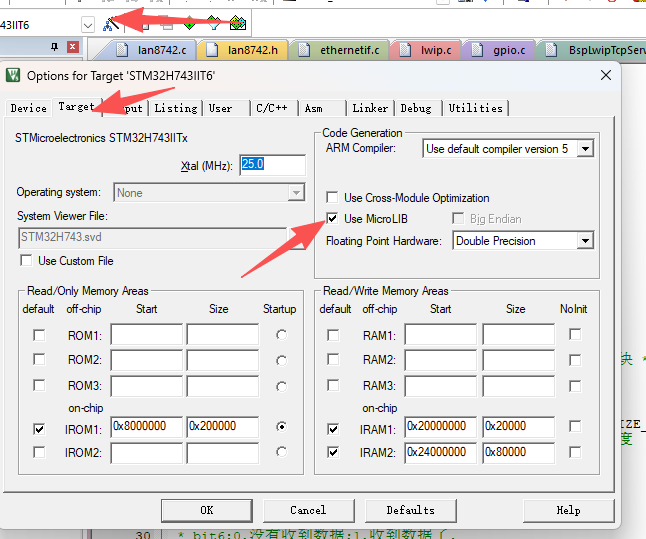Open the lan8742.c file tab
The width and height of the screenshot is (646, 539).
(x=150, y=49)
